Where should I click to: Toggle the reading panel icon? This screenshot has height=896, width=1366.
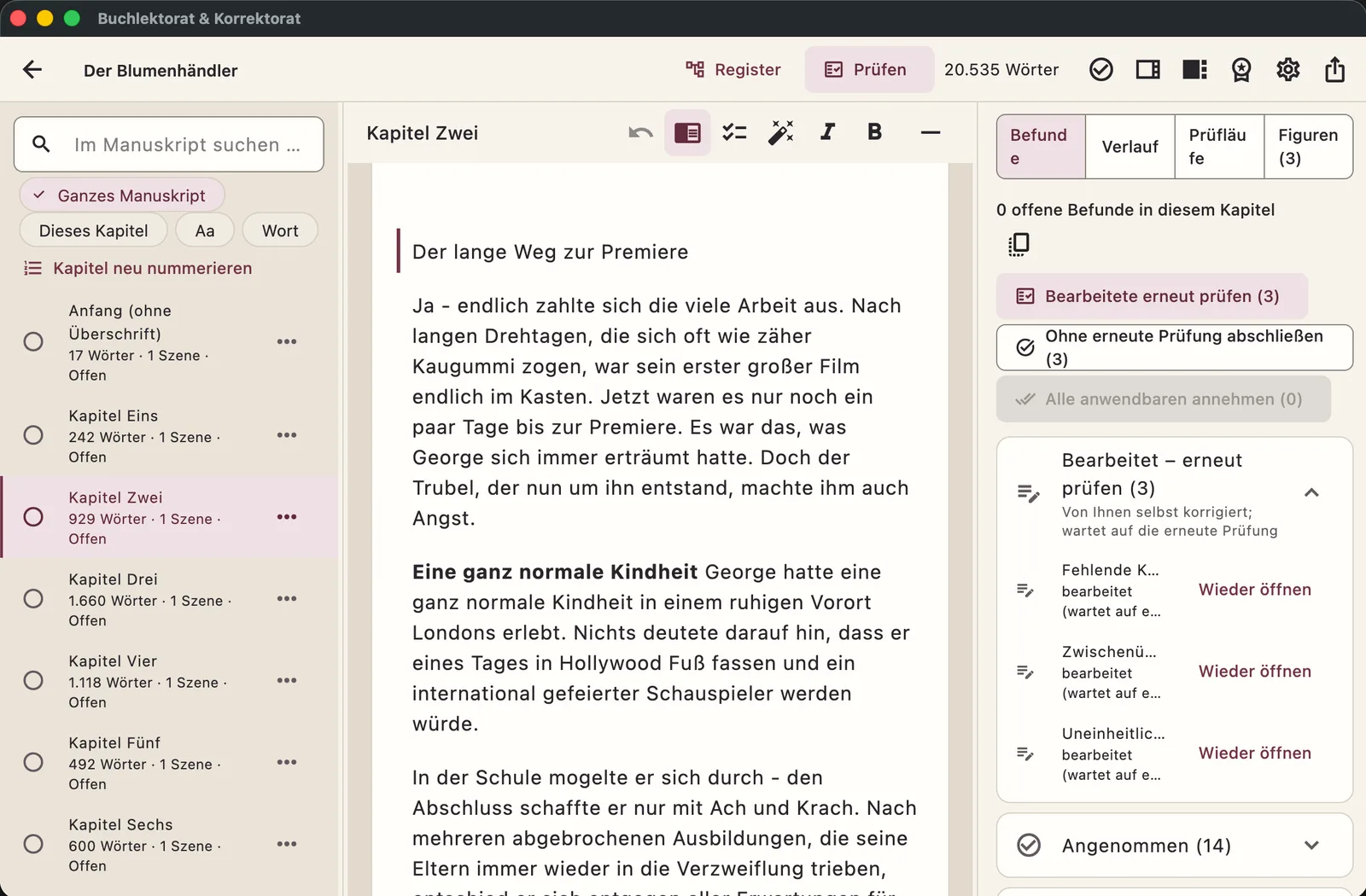pos(687,133)
